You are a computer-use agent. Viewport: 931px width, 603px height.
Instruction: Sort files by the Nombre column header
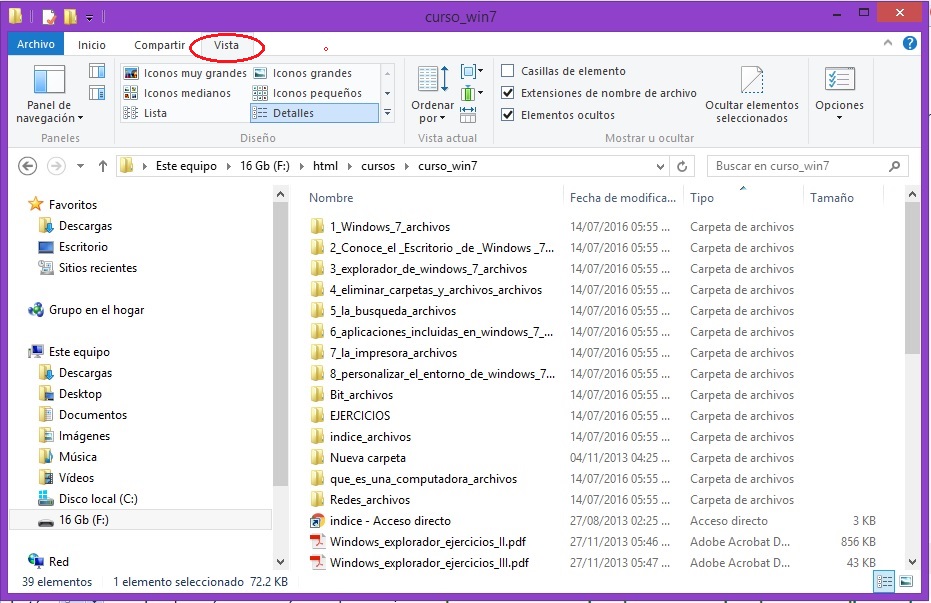point(332,198)
